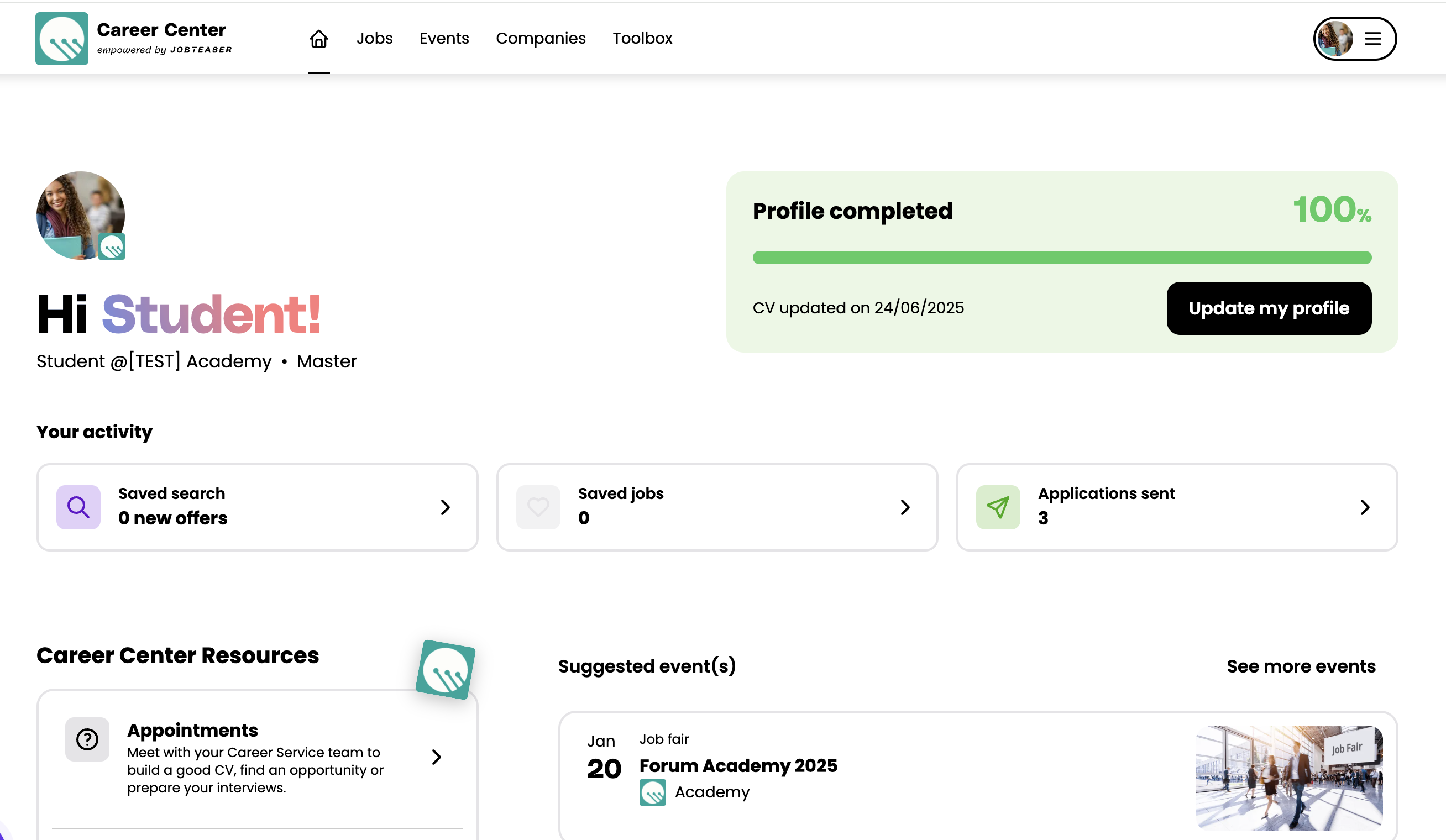Click the Applications sent paper plane icon
This screenshot has height=840, width=1446.
tap(998, 507)
